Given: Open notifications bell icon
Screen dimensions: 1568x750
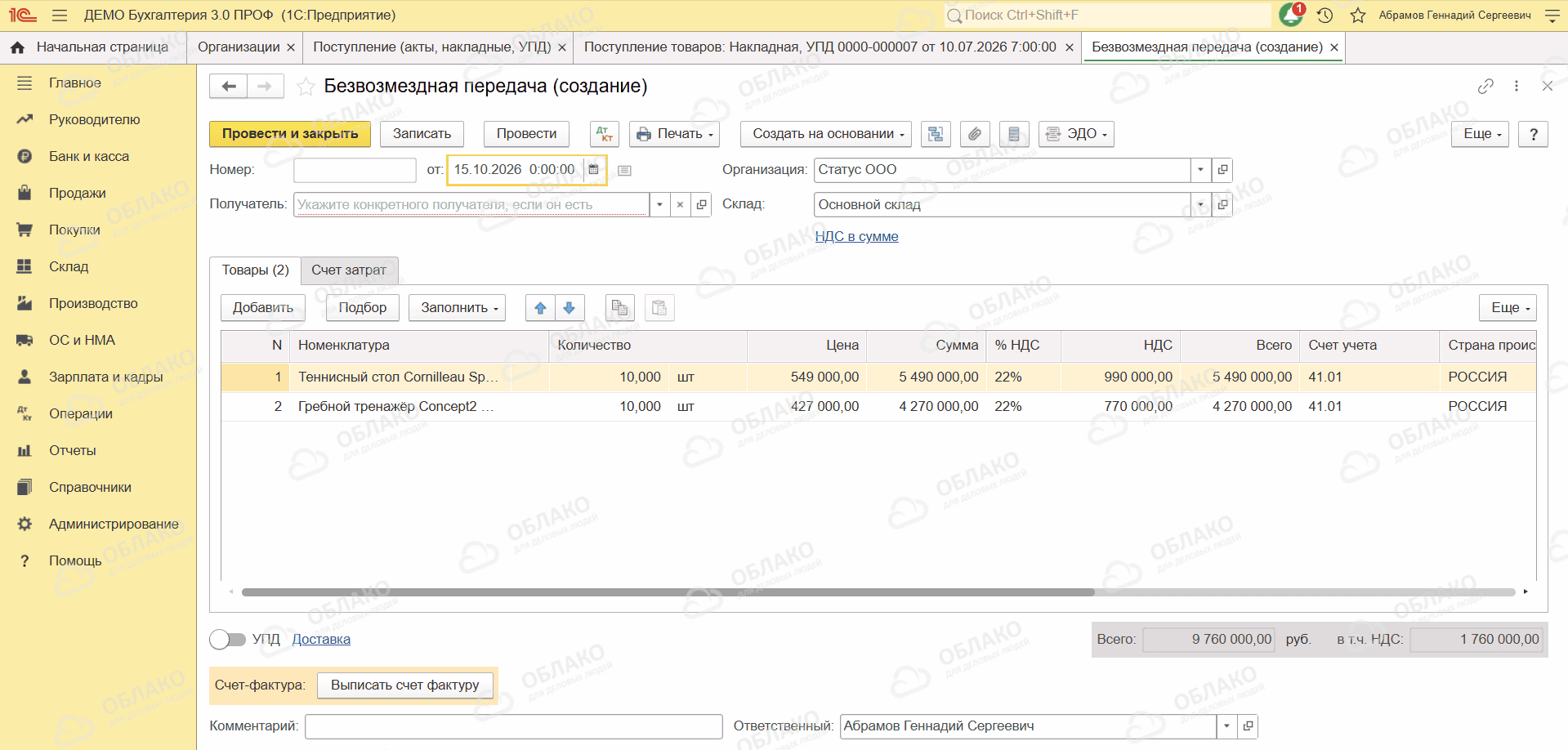Looking at the screenshot, I should [x=1291, y=15].
